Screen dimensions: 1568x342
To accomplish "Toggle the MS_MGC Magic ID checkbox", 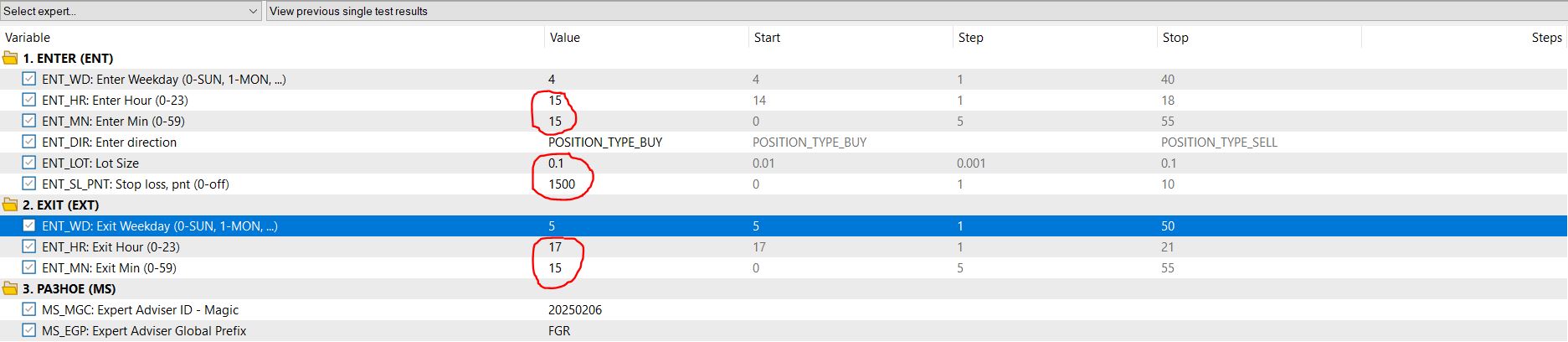I will tap(29, 310).
